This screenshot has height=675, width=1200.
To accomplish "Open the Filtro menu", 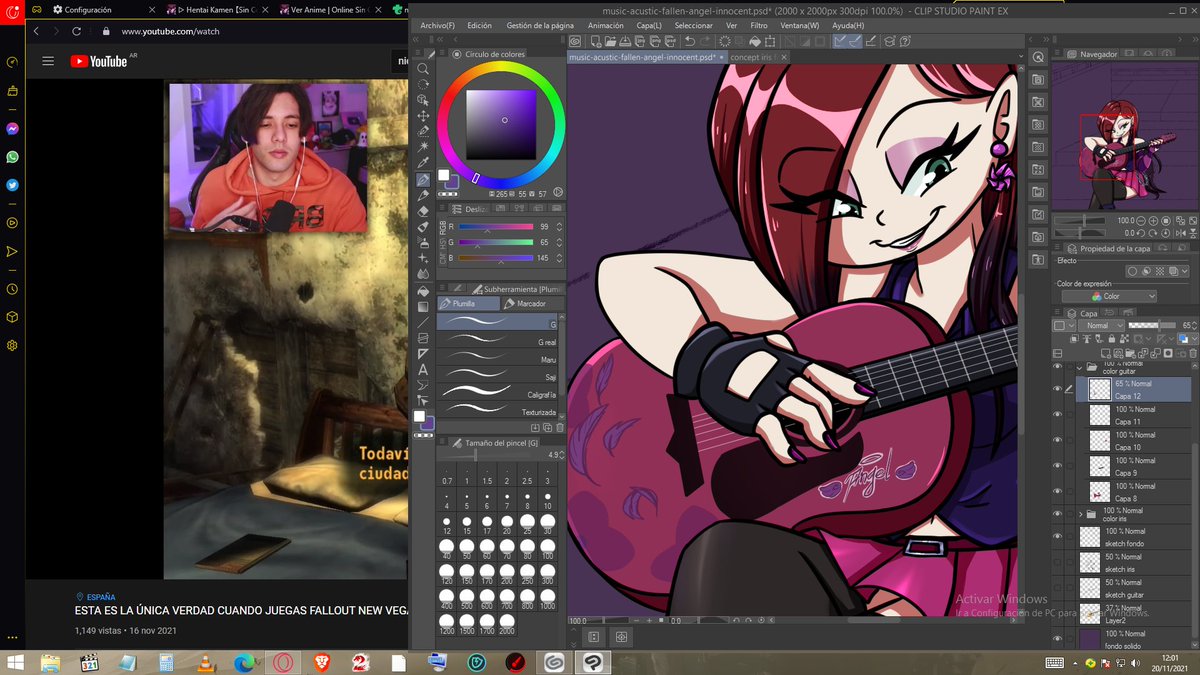I will pos(759,25).
